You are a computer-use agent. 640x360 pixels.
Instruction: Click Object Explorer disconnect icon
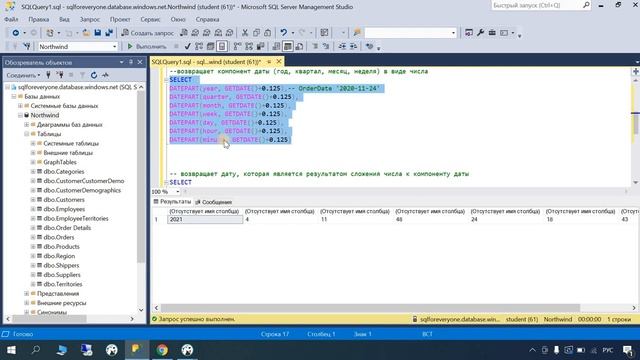[x=60, y=75]
